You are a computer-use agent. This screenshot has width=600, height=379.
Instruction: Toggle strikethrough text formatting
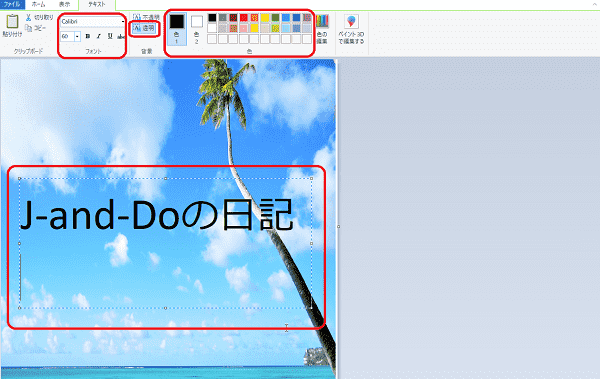121,36
